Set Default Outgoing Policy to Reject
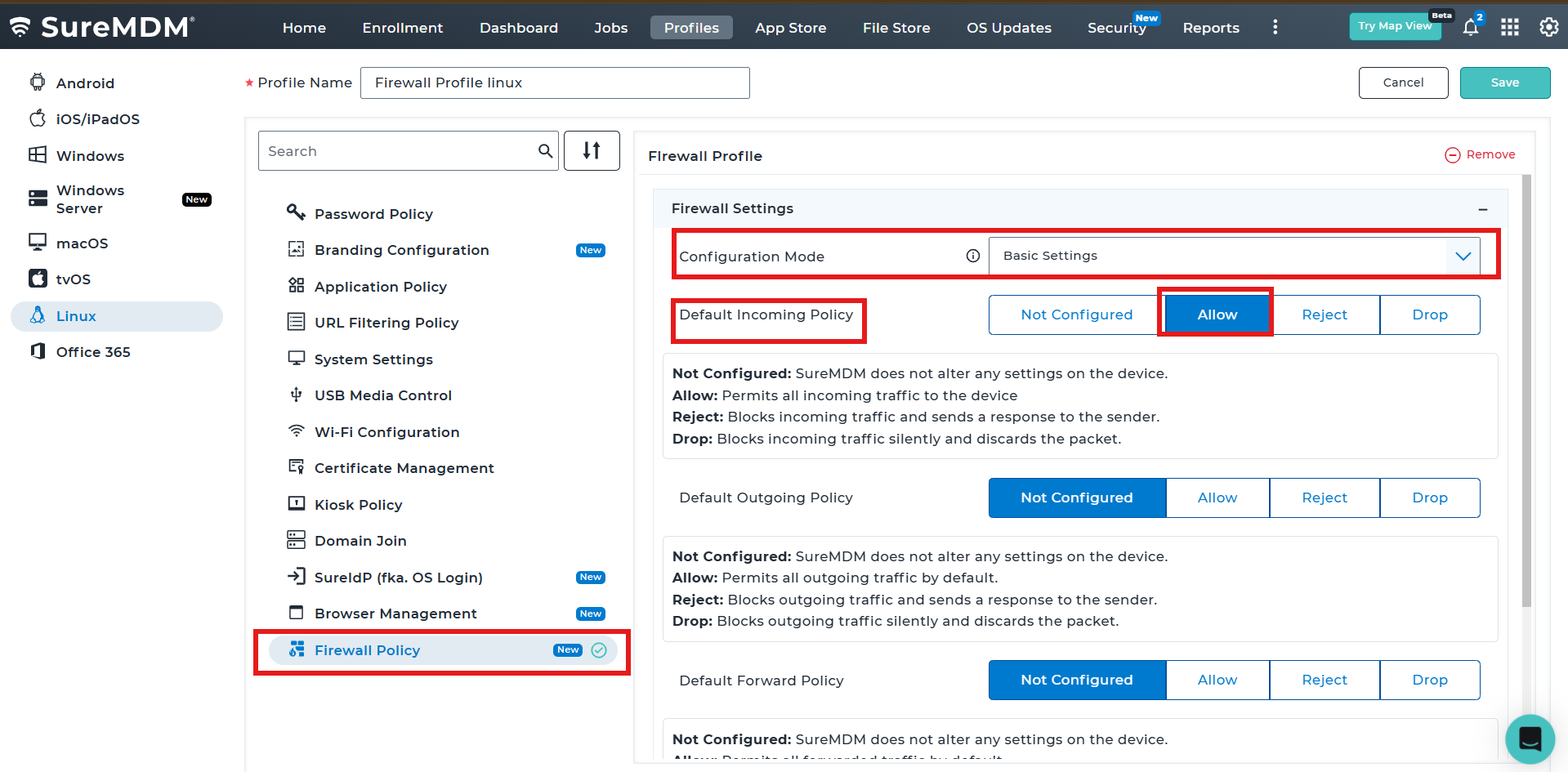This screenshot has width=1568, height=772. 1325,498
